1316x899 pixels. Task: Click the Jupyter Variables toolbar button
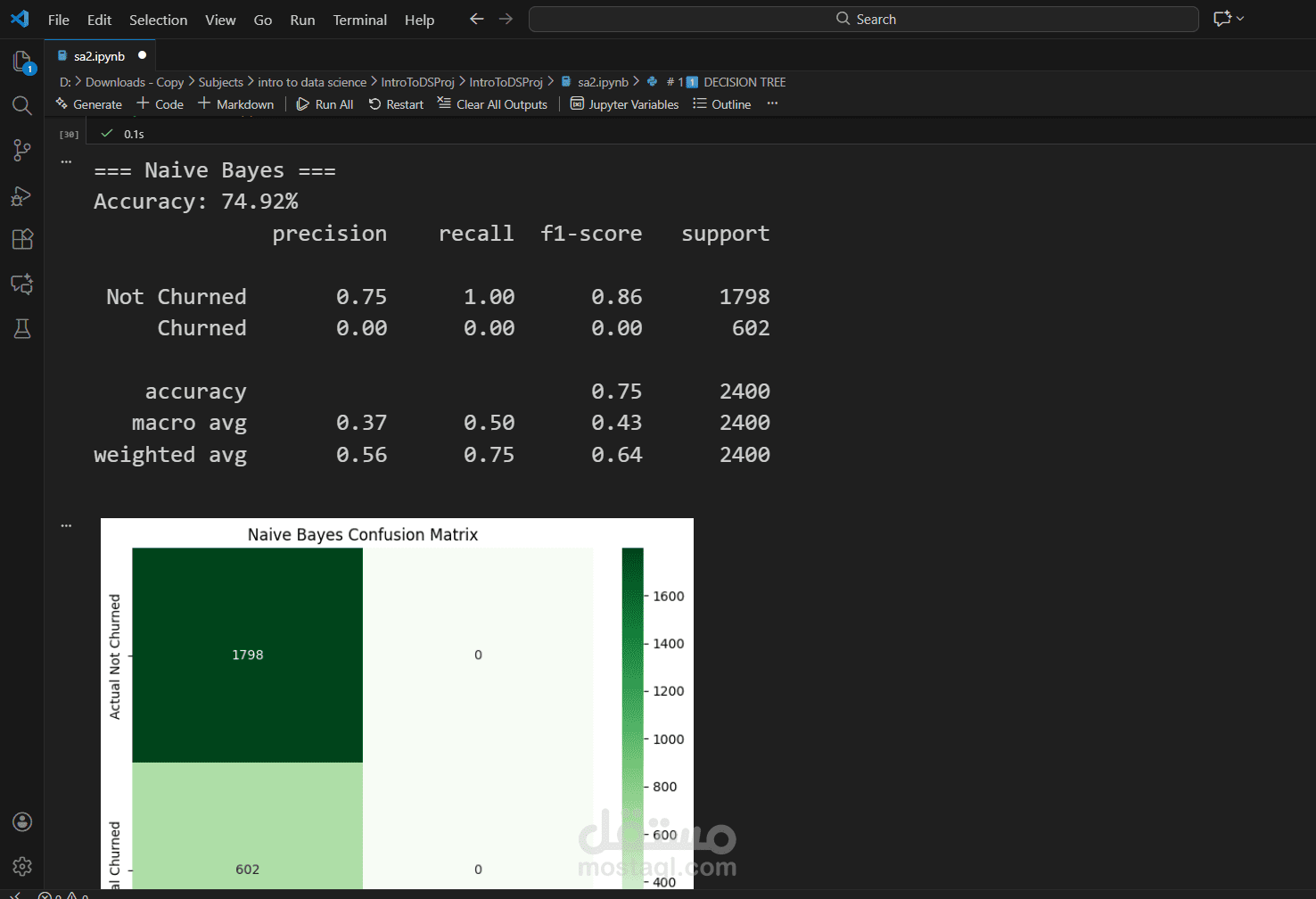(x=625, y=104)
